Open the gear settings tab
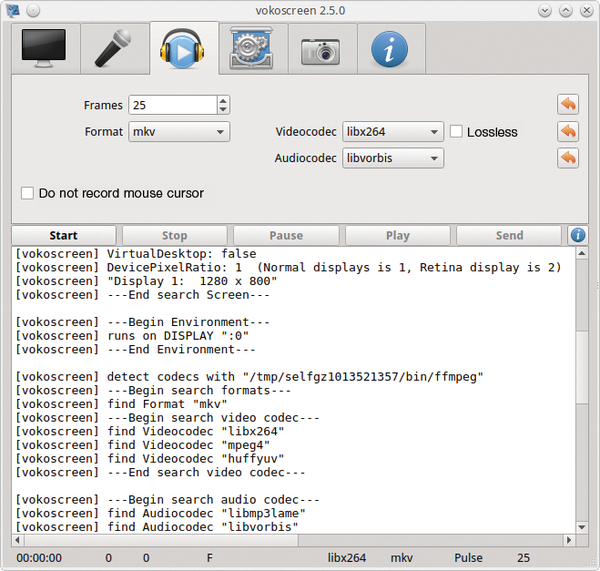 coord(253,49)
